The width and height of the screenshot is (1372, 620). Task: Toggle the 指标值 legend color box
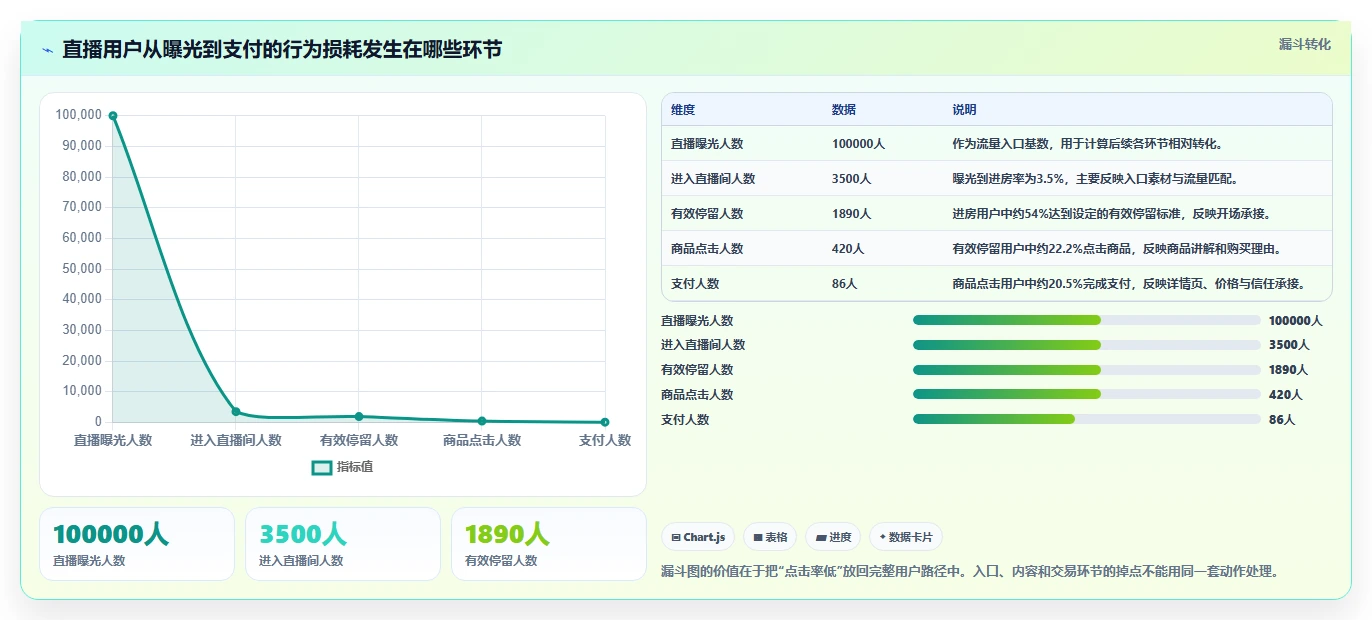tap(321, 467)
